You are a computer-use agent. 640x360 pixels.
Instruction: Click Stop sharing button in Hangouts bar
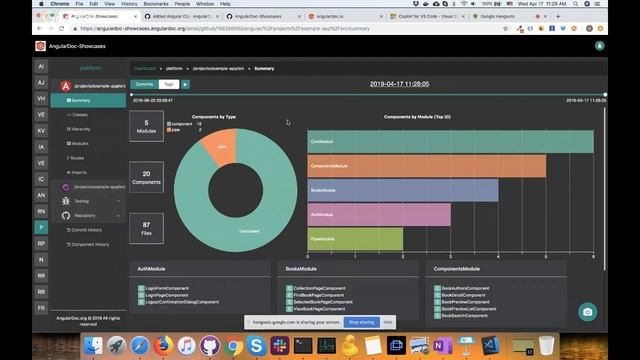[362, 322]
